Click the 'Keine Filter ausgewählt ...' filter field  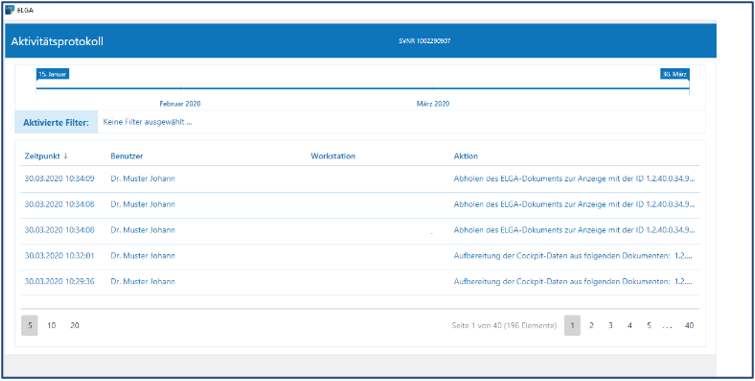(x=402, y=122)
